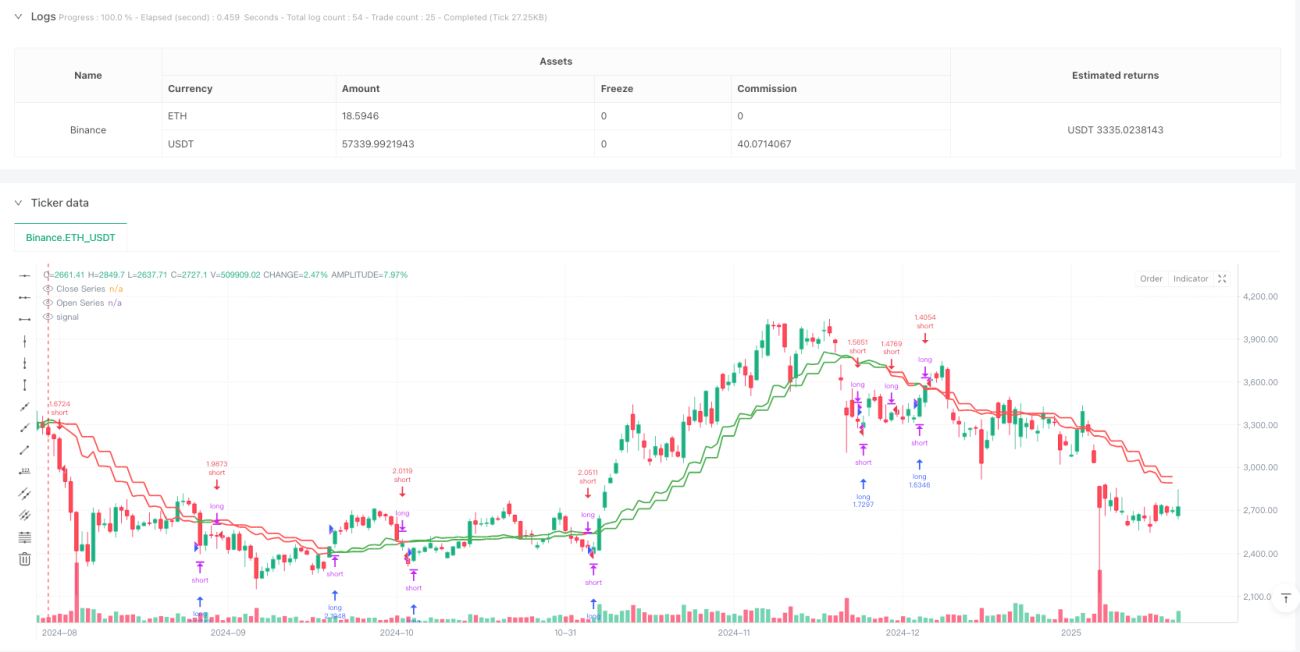This screenshot has height=652, width=1300.
Task: Switch to the Binance.ETH_USDT tab
Action: click(71, 238)
